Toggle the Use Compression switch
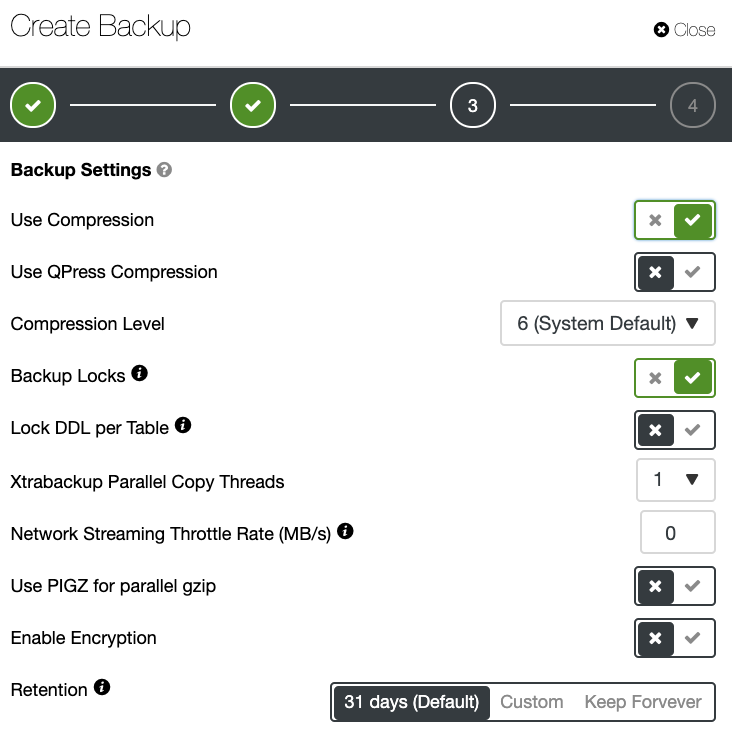Viewport: 732px width, 752px height. pos(674,220)
